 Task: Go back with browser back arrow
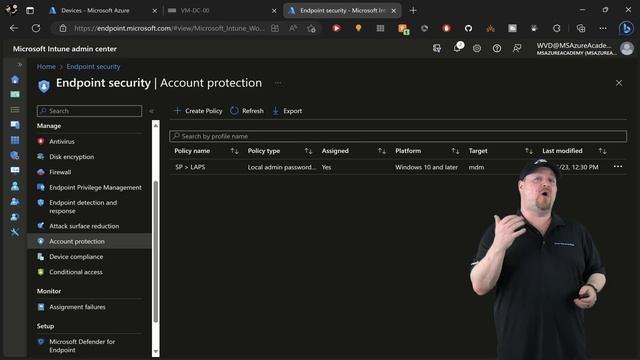14,28
